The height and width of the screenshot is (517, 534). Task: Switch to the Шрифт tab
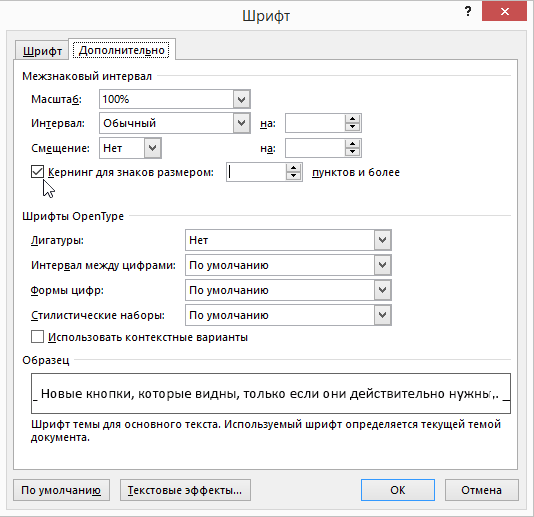click(x=42, y=51)
